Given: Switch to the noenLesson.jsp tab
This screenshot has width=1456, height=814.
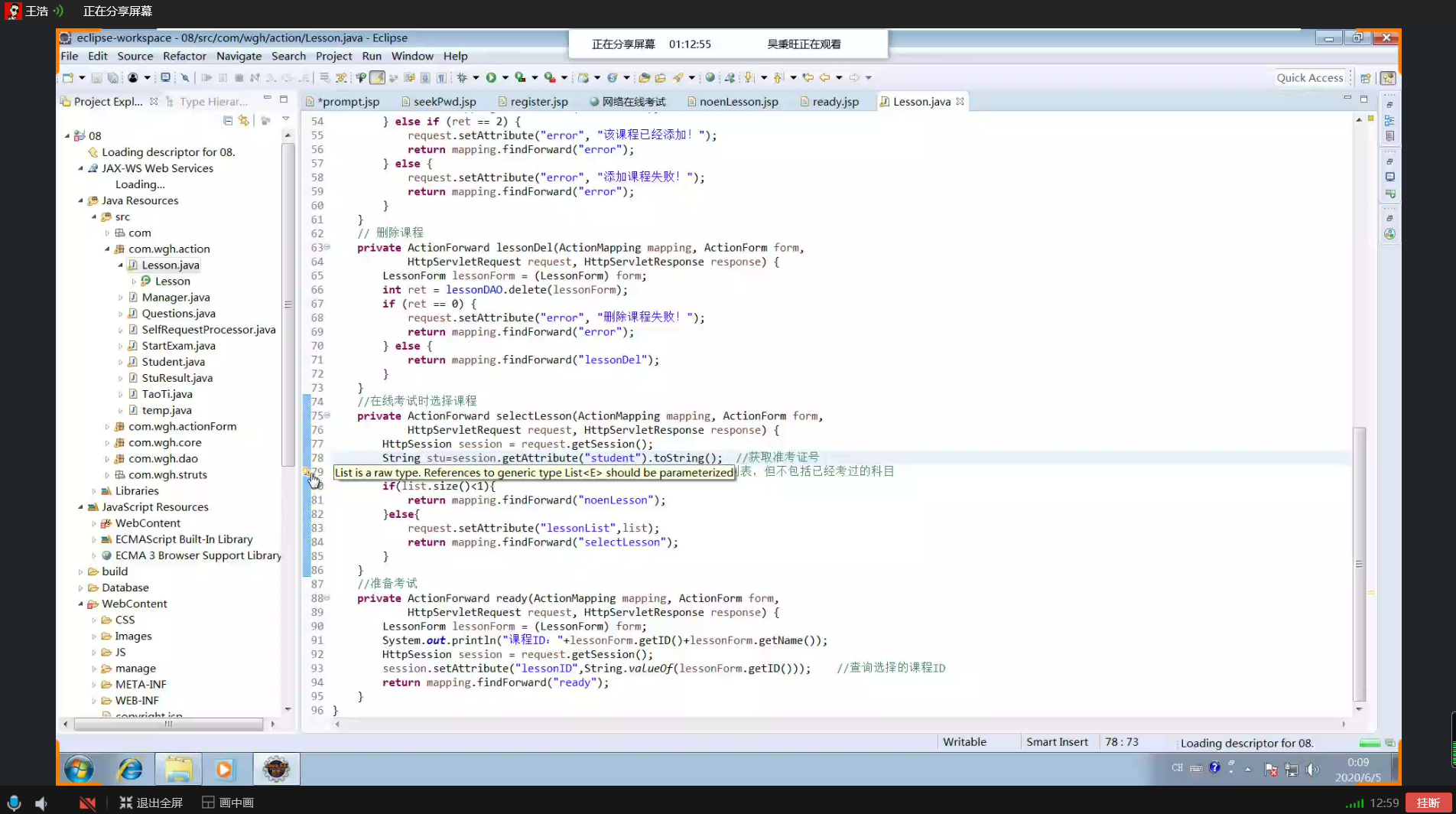Looking at the screenshot, I should [733, 101].
